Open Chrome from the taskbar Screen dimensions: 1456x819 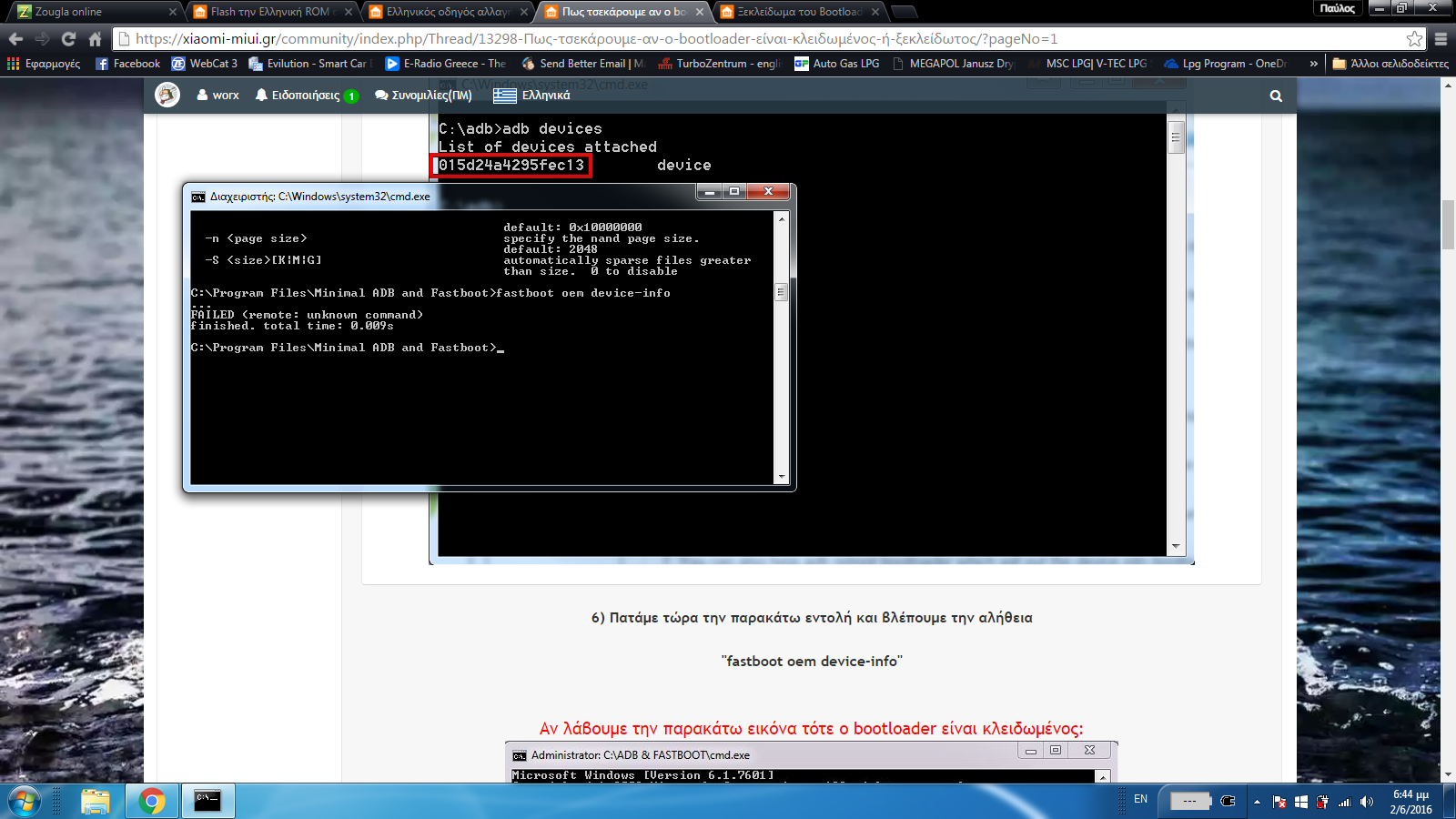tap(152, 801)
